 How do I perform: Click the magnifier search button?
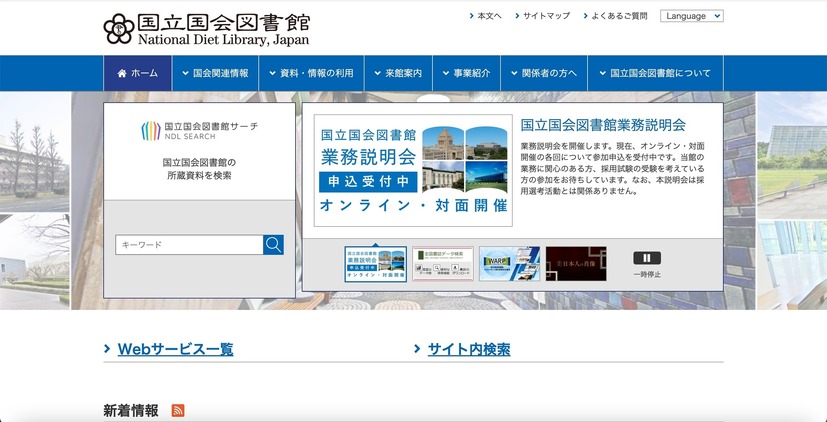[x=273, y=245]
